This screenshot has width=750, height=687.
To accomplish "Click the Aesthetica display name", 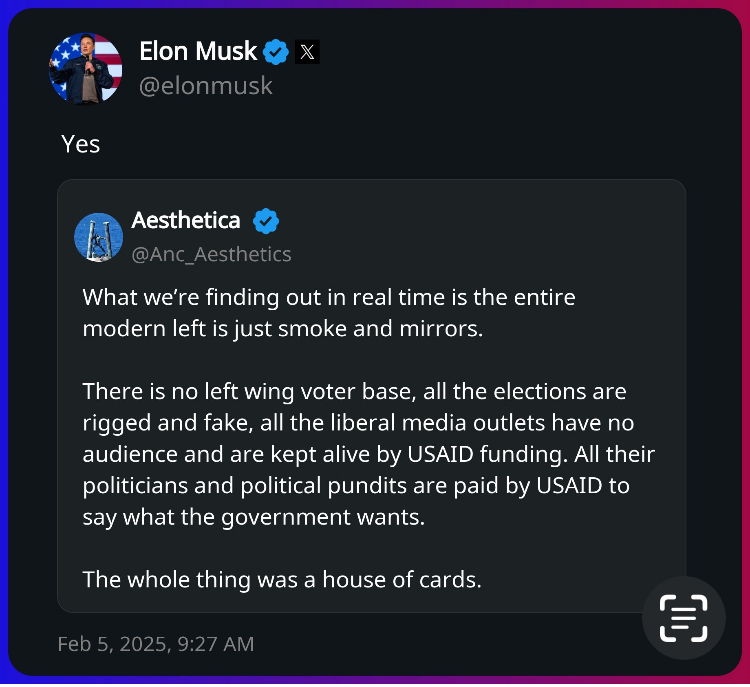I will 186,220.
